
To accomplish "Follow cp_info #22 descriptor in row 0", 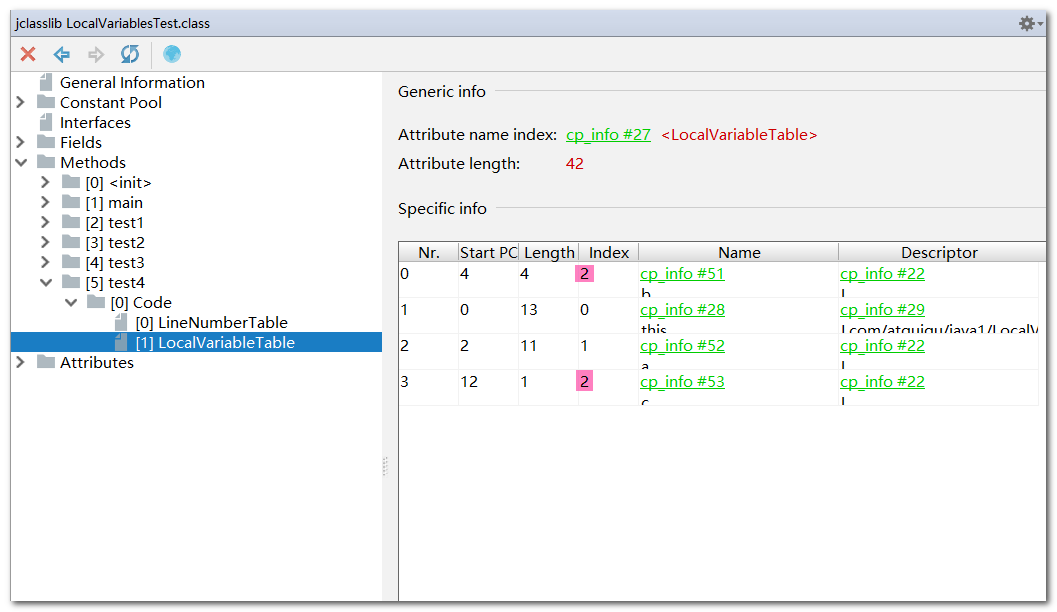I will (882, 274).
